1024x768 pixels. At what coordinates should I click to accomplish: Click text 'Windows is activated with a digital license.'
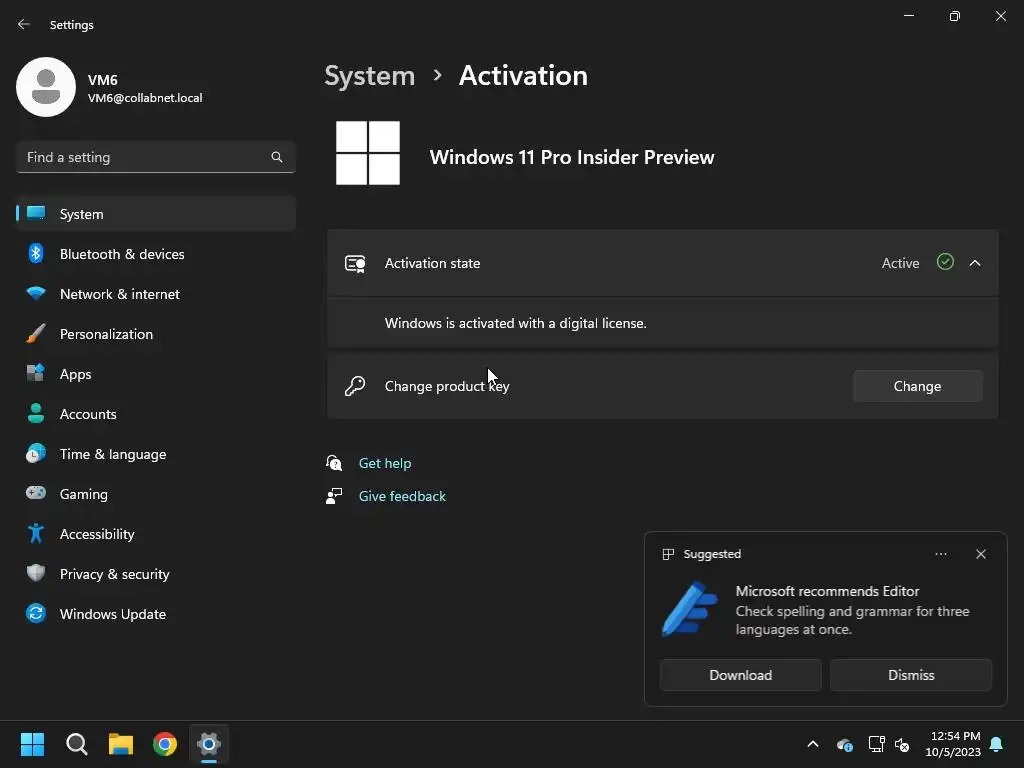(x=515, y=323)
